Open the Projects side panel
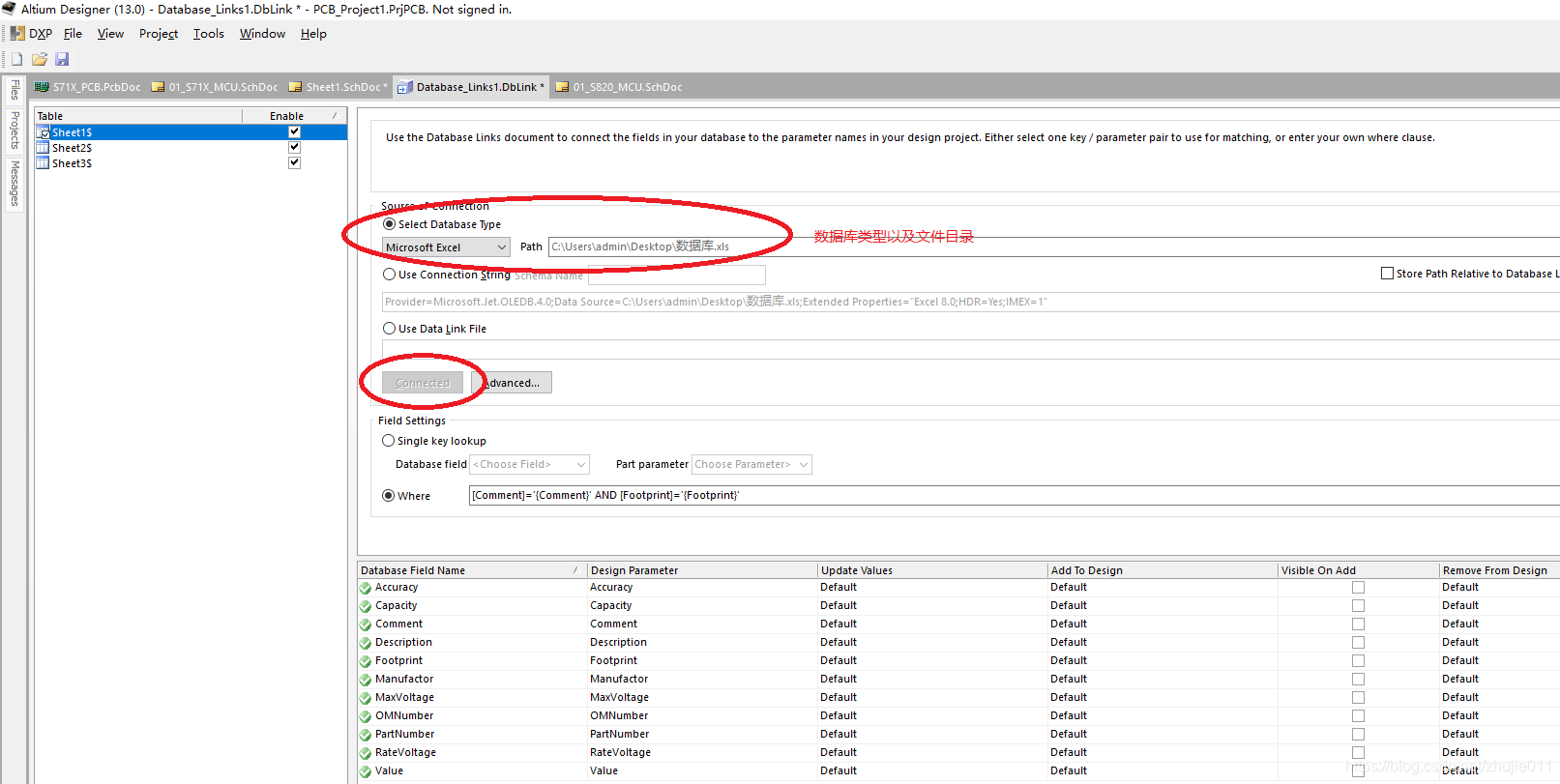Screen dimensions: 1560x784 (15, 130)
